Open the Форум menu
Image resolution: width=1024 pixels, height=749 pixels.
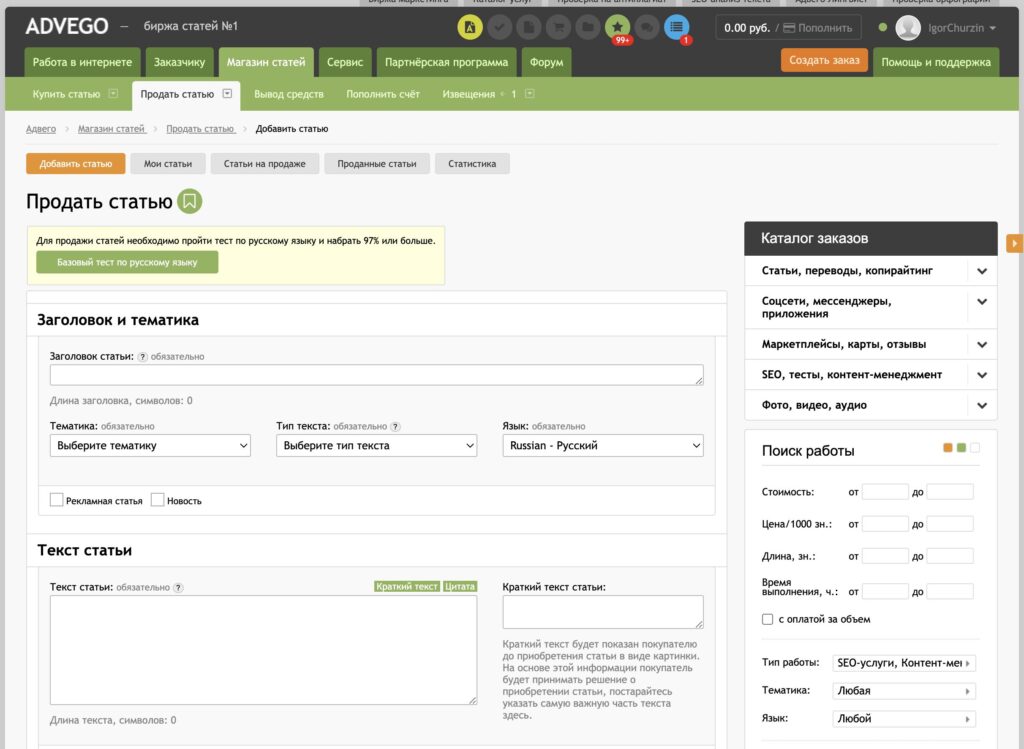547,62
